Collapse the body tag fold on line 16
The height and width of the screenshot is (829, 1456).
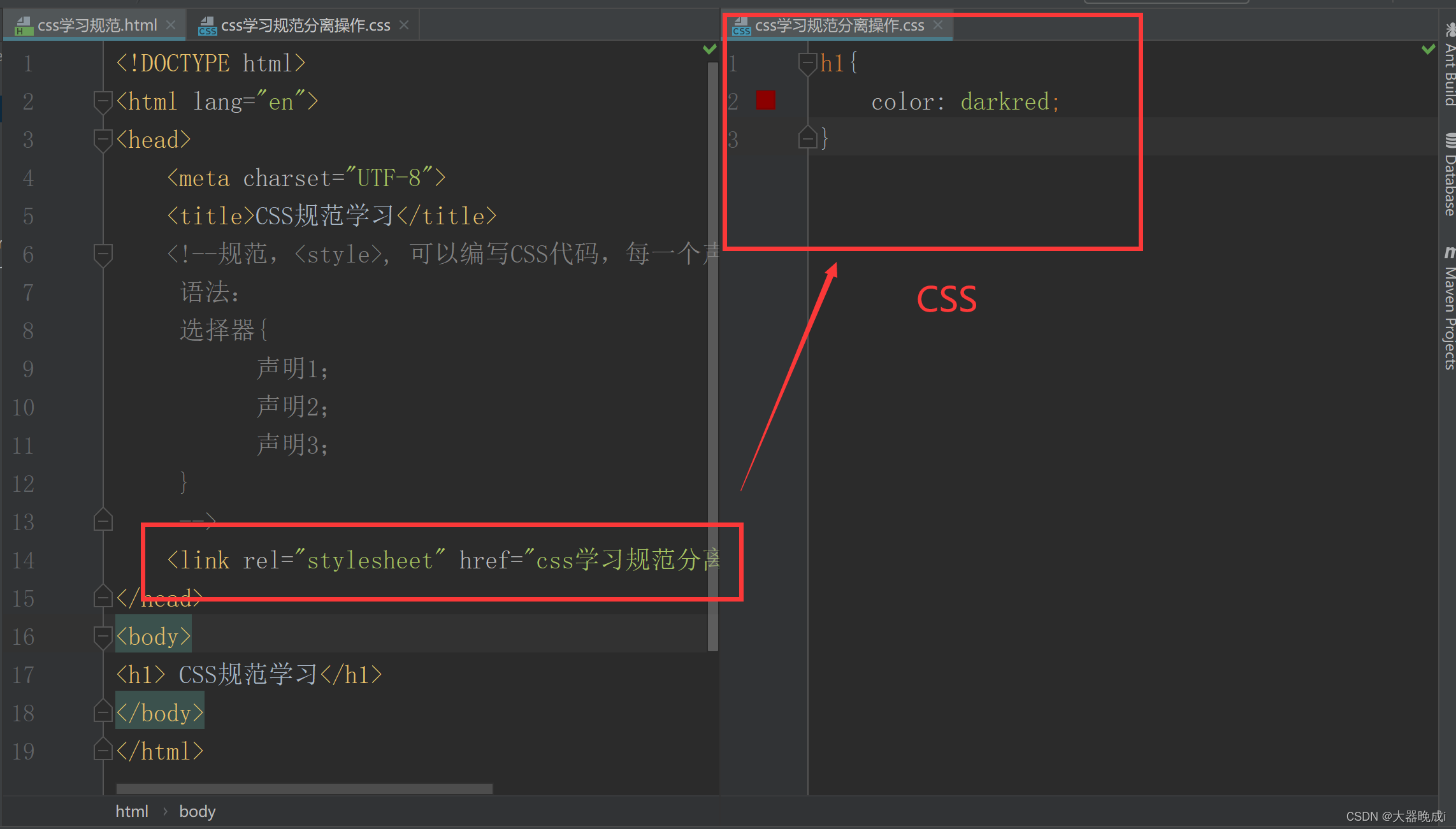103,637
